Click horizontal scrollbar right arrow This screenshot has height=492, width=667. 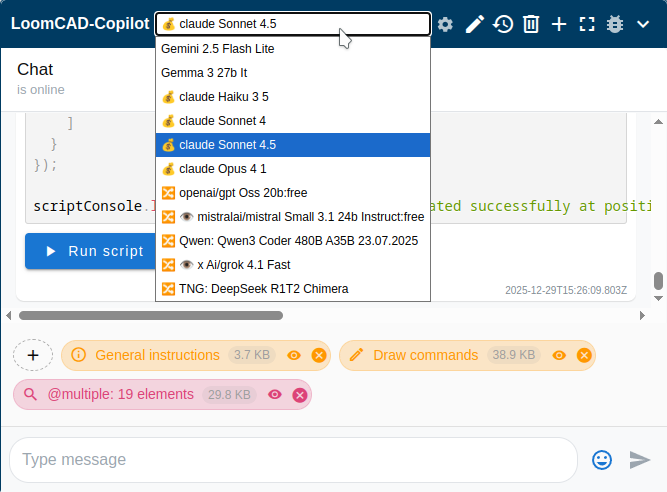(x=642, y=316)
